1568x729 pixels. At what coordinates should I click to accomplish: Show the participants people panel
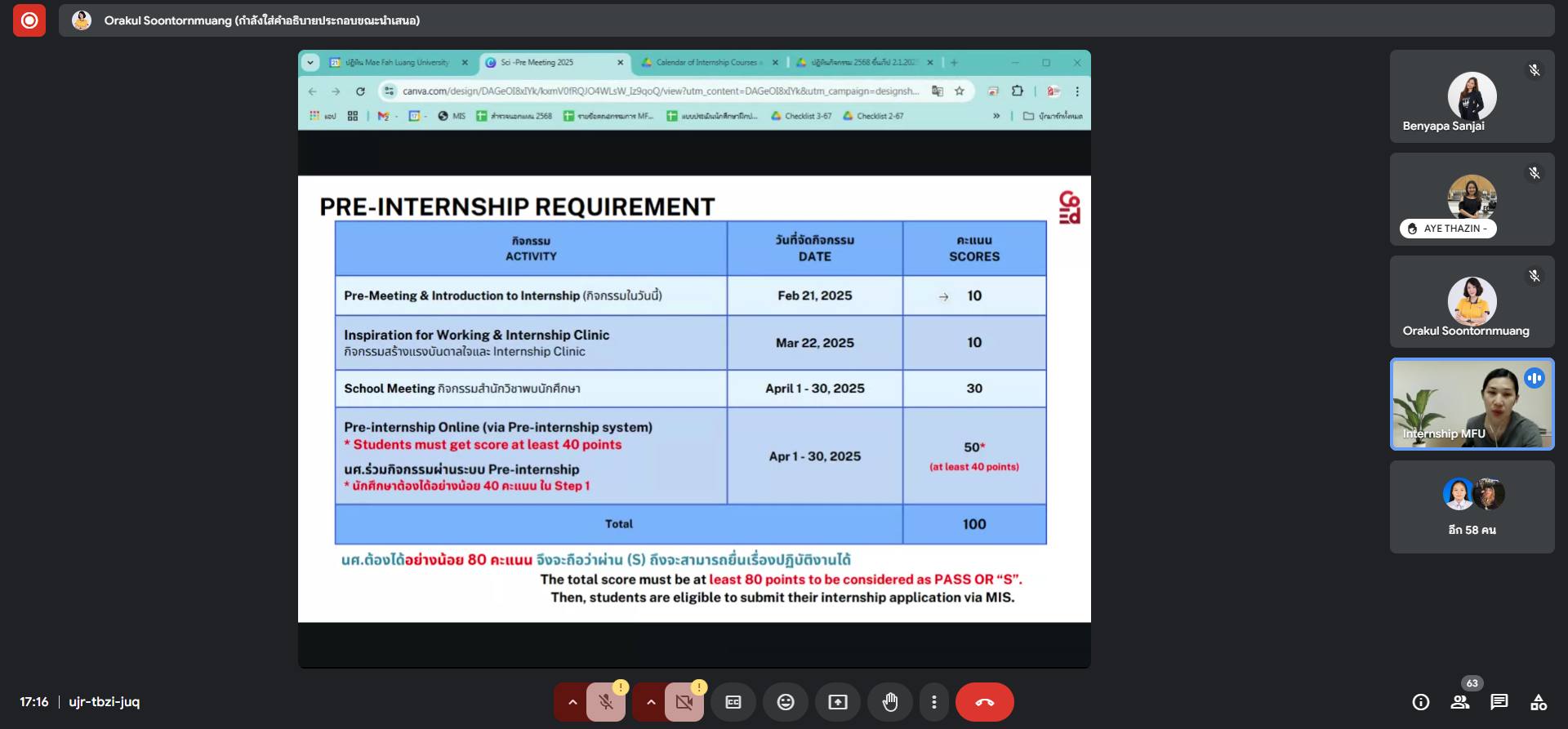click(1460, 702)
